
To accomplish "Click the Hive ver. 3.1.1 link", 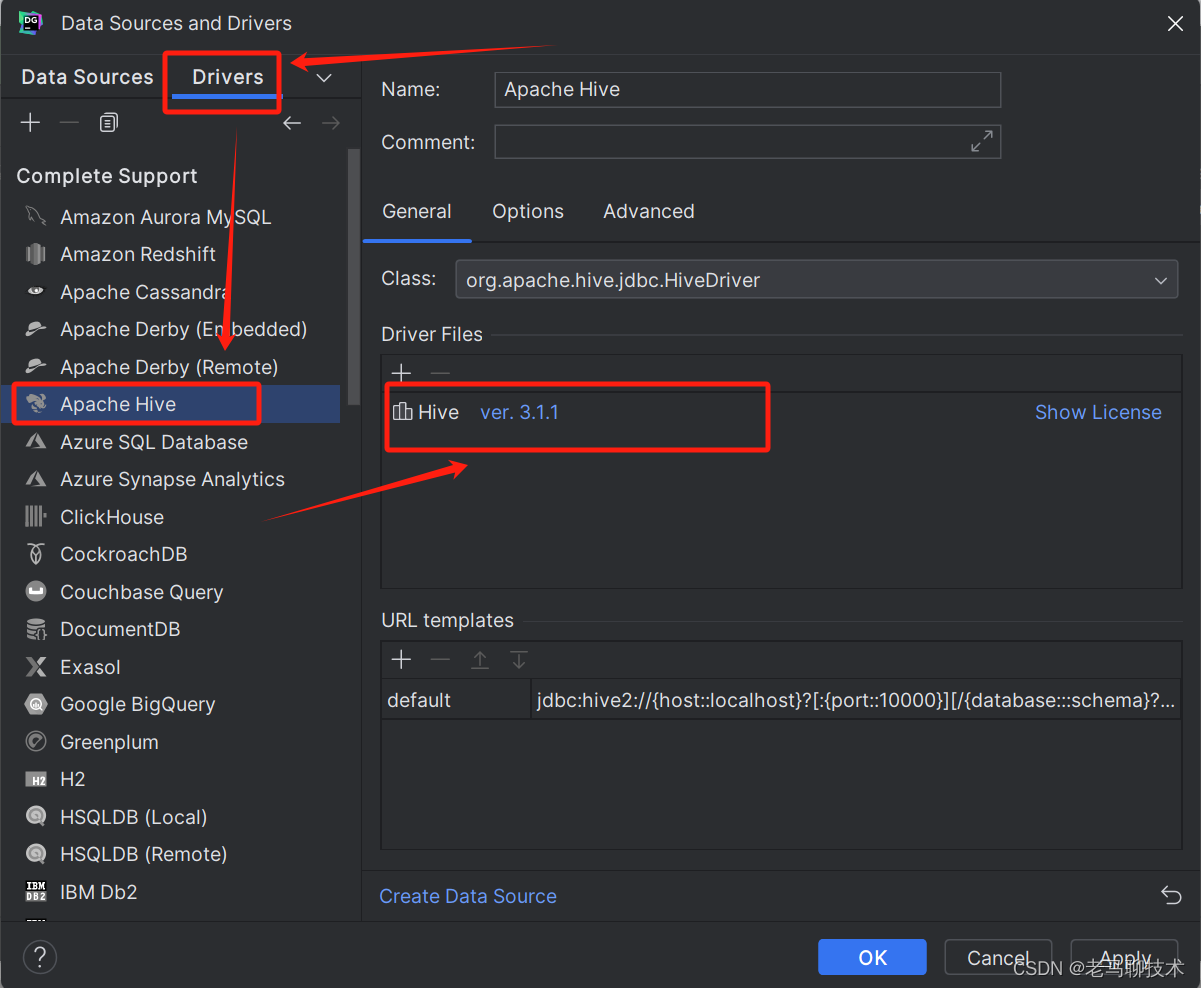I will point(519,413).
